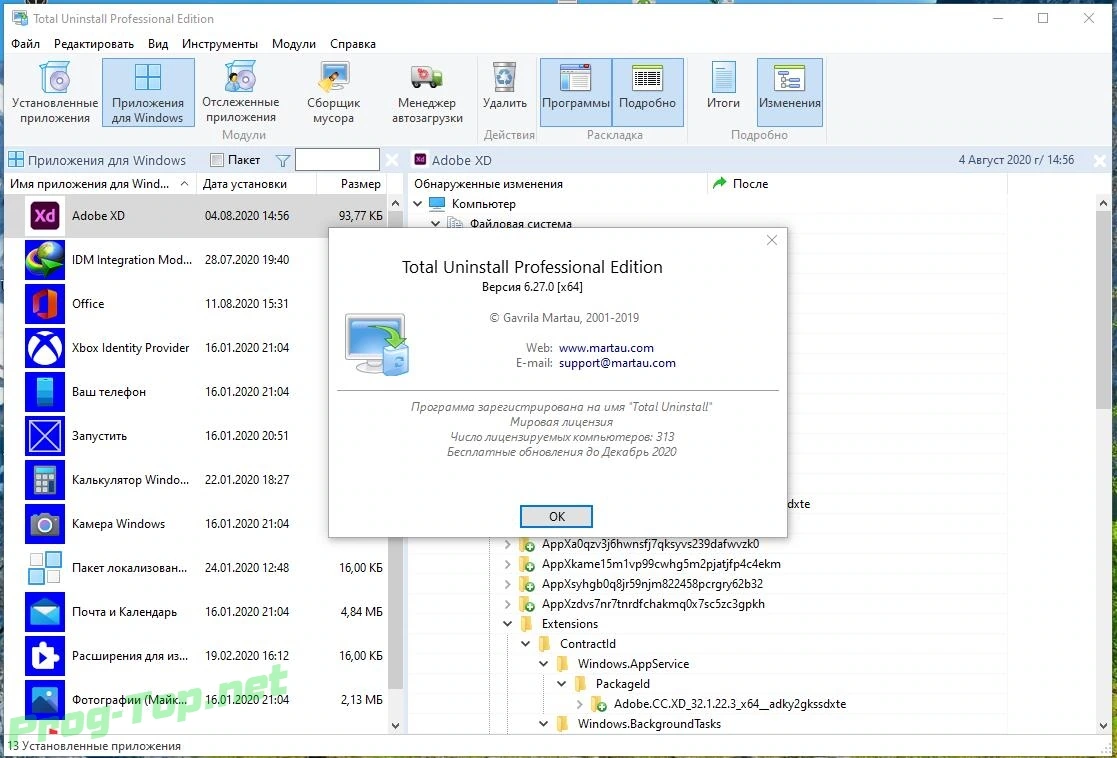Open the Вид menu
The height and width of the screenshot is (758, 1117).
pos(158,44)
